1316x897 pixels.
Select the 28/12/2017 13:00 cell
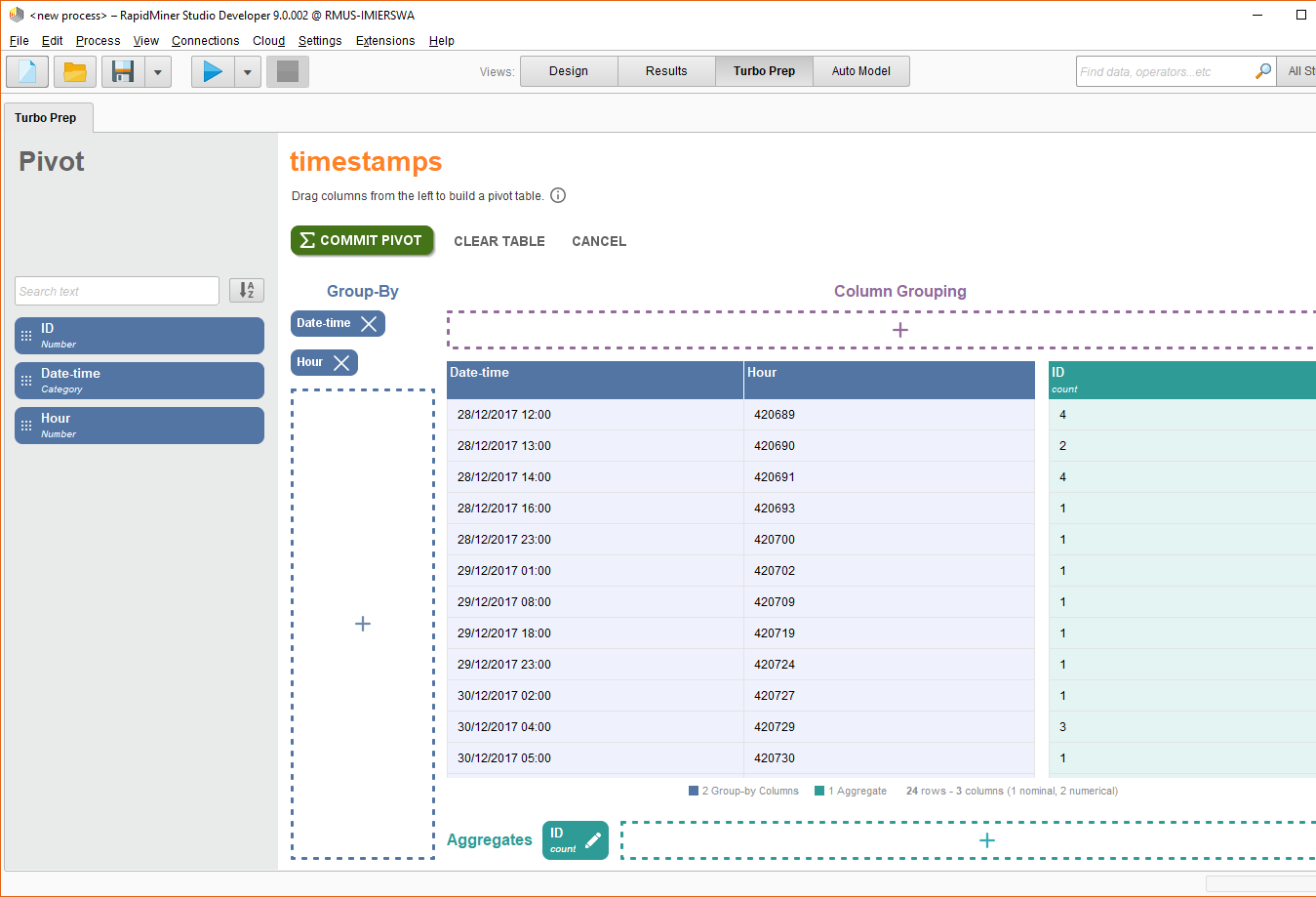point(595,446)
